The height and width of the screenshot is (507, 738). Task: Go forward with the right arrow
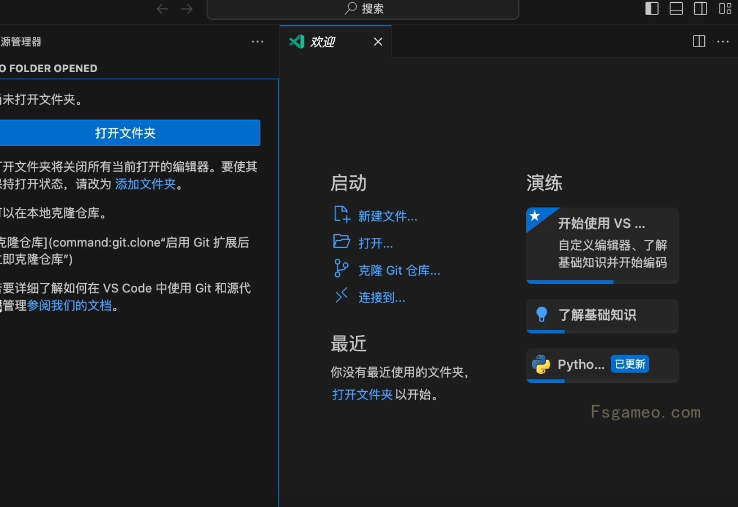pos(187,9)
